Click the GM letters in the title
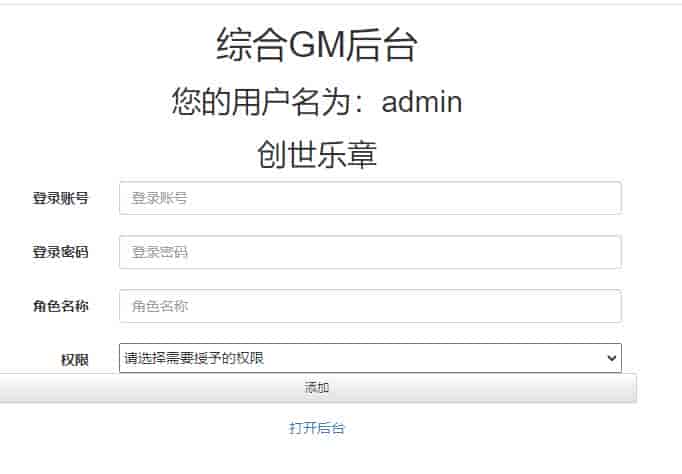The width and height of the screenshot is (682, 474). click(317, 45)
